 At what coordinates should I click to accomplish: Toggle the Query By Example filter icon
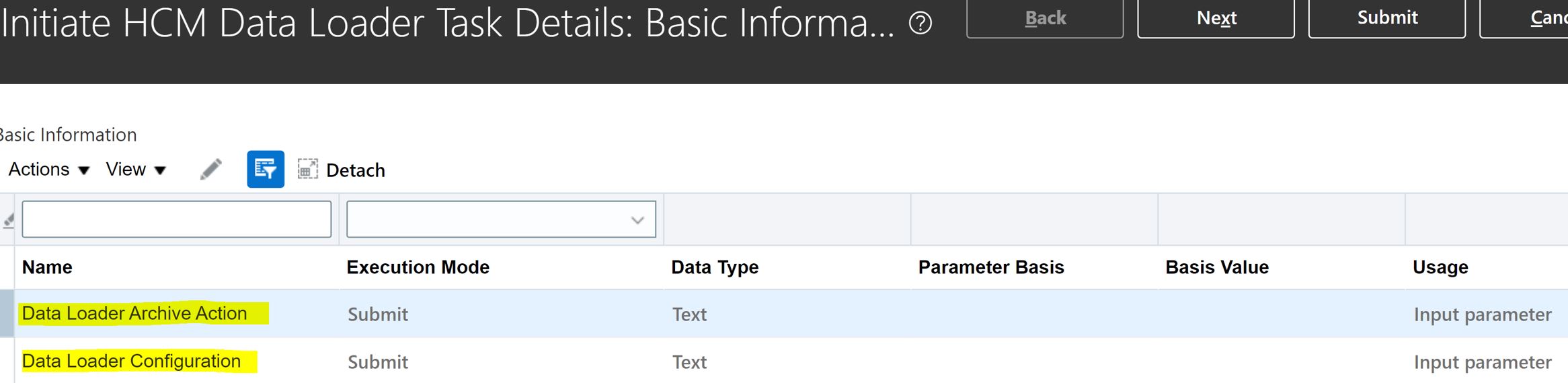tap(266, 170)
